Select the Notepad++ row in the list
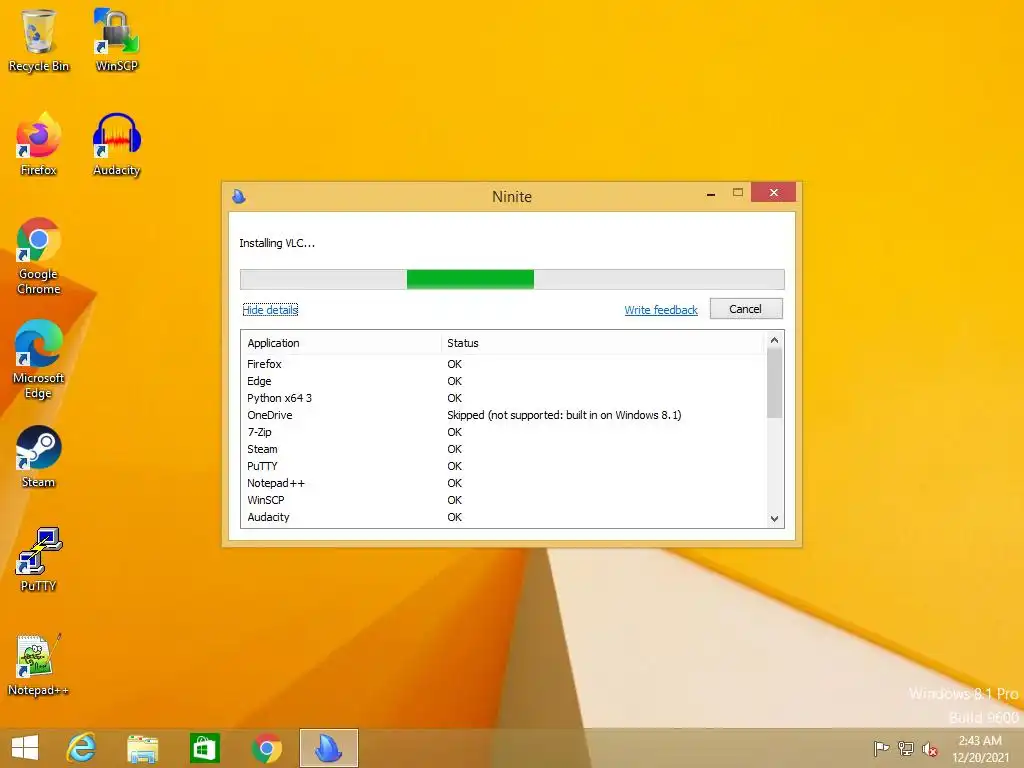The width and height of the screenshot is (1024, 768). 503,483
